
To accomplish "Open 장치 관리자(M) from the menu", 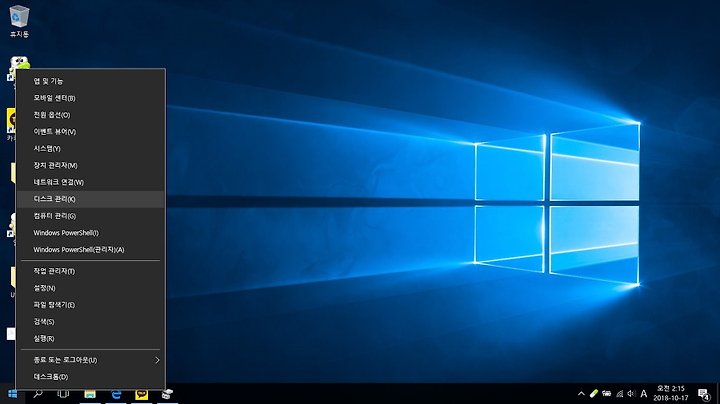I will coord(90,165).
